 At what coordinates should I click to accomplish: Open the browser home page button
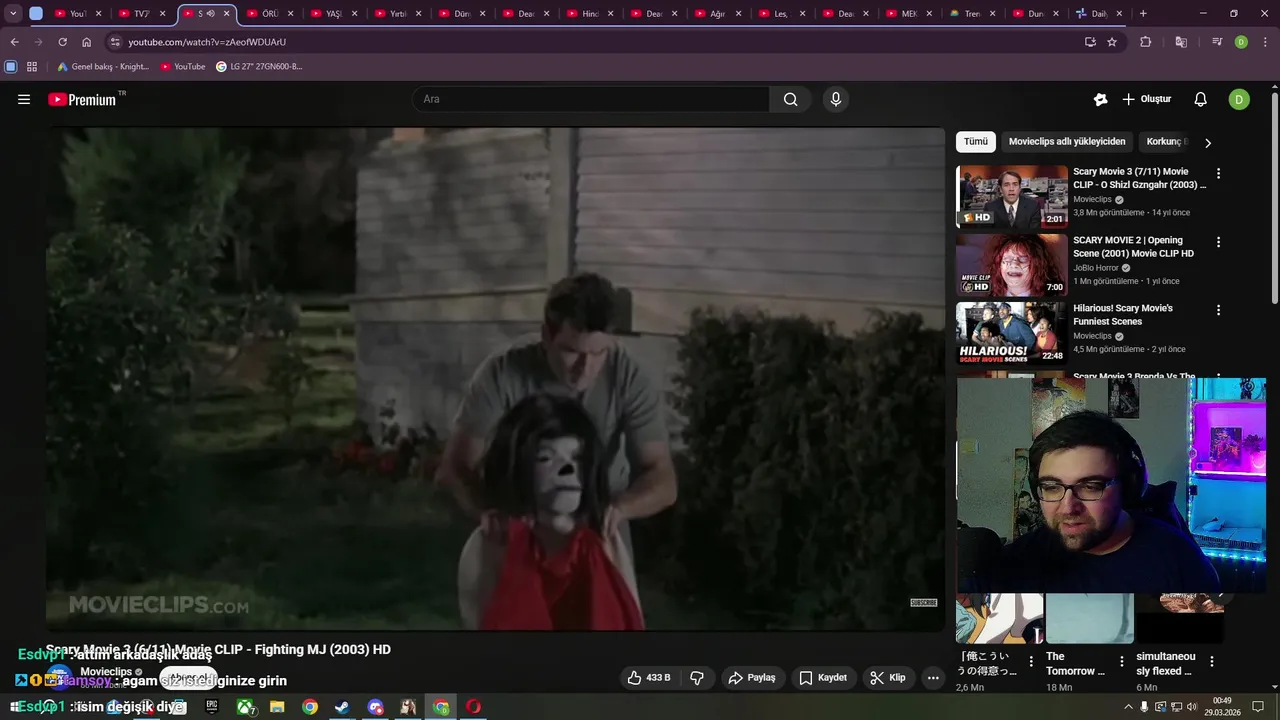point(86,42)
